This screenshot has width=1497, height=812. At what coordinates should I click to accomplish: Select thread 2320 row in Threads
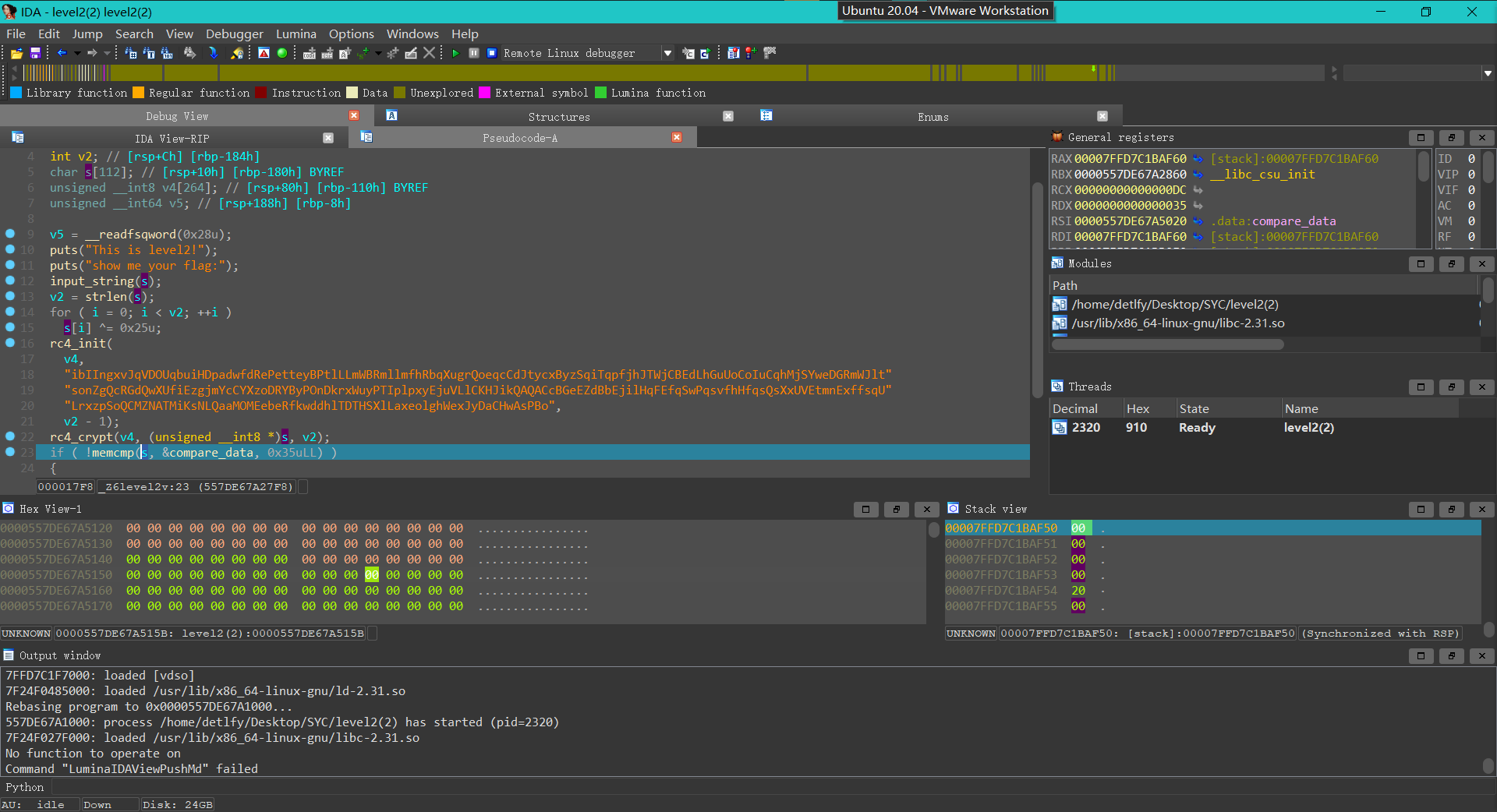click(x=1254, y=428)
